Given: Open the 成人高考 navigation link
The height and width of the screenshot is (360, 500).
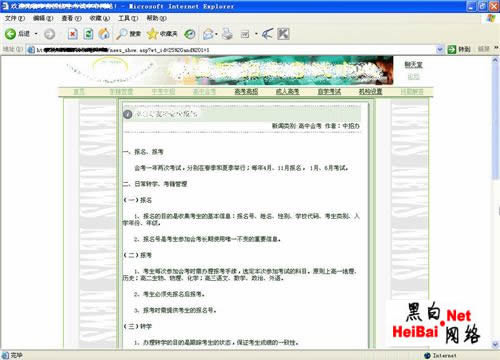Looking at the screenshot, I should [287, 91].
